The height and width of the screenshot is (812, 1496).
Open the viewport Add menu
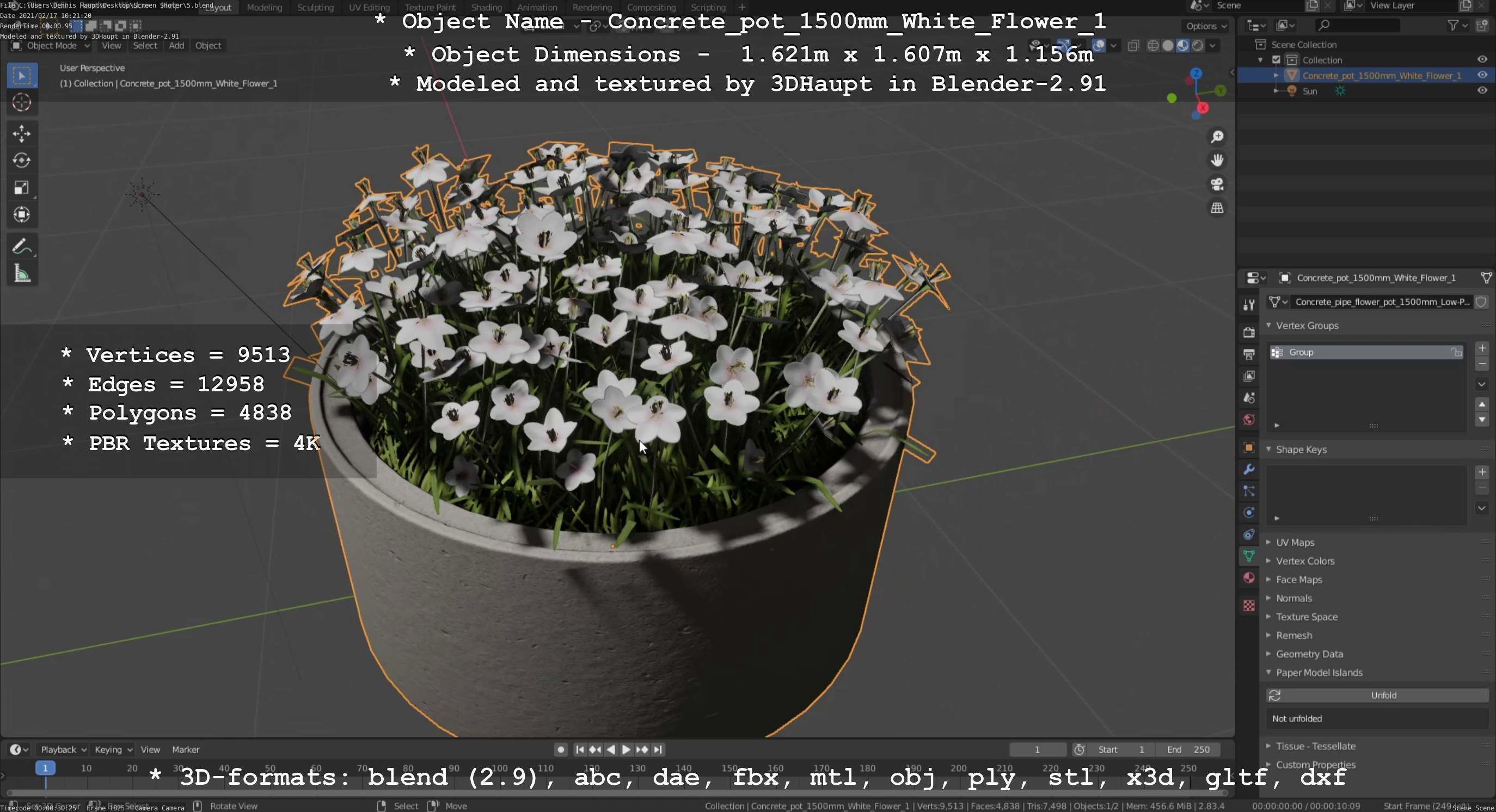[176, 46]
